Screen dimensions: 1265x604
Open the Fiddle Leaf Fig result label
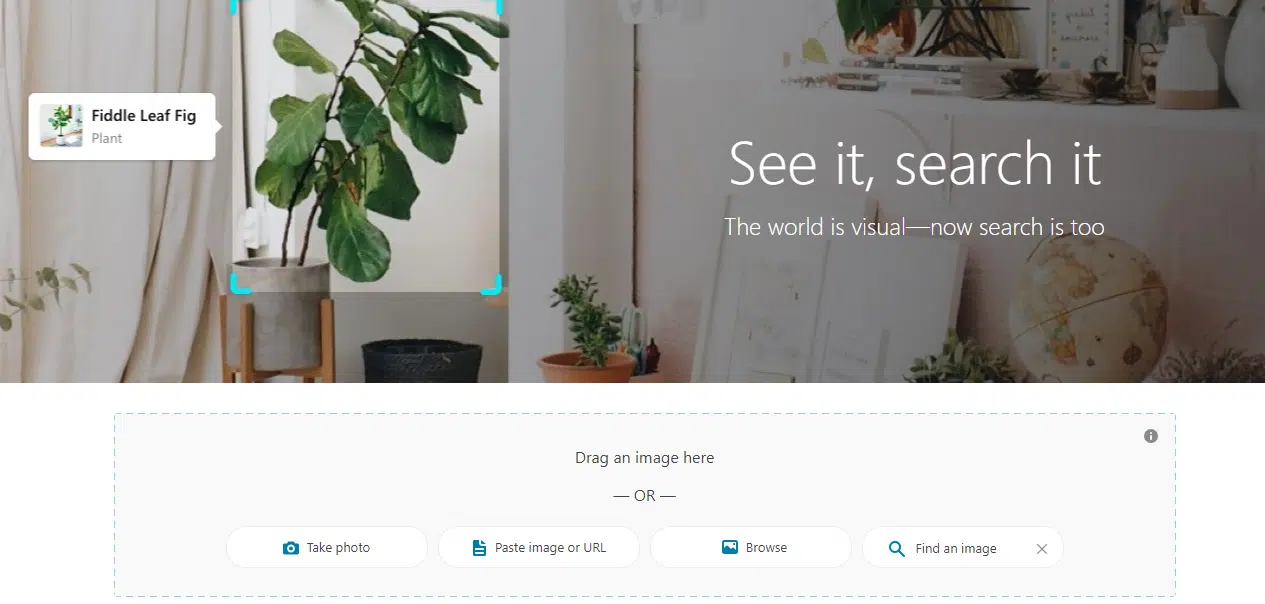point(144,116)
